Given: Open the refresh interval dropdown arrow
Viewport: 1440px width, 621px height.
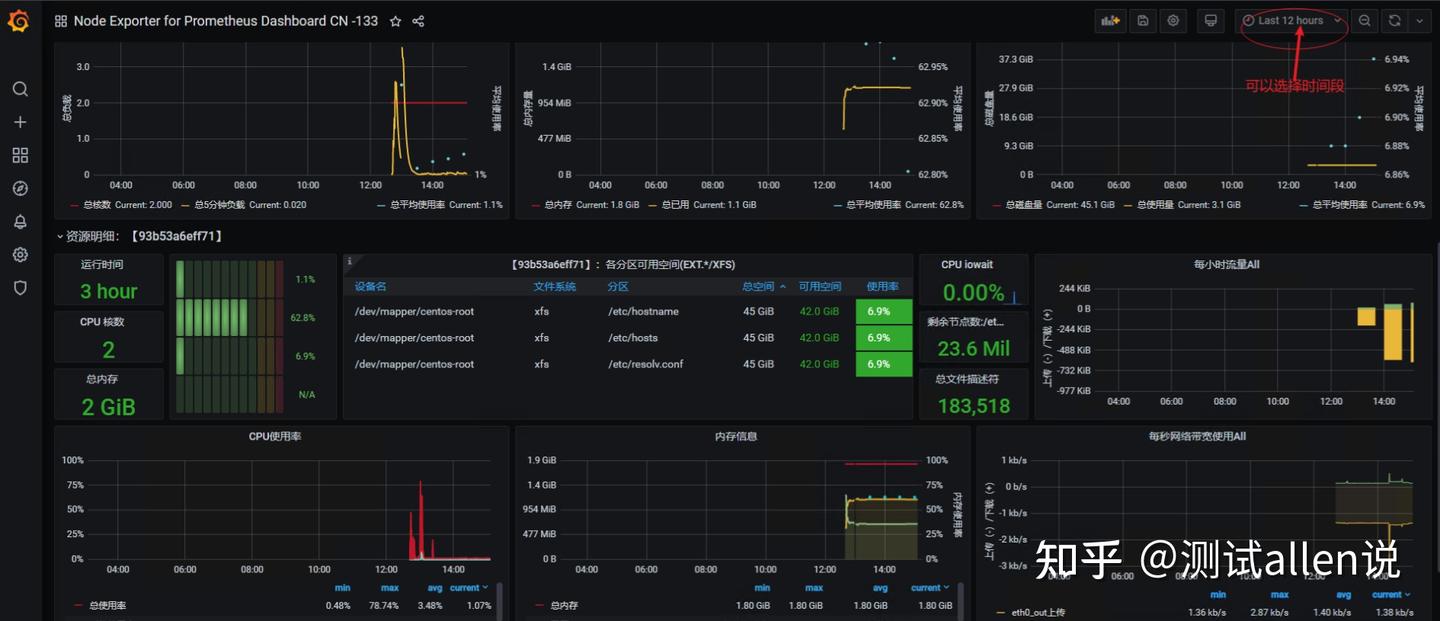Looking at the screenshot, I should point(1418,20).
